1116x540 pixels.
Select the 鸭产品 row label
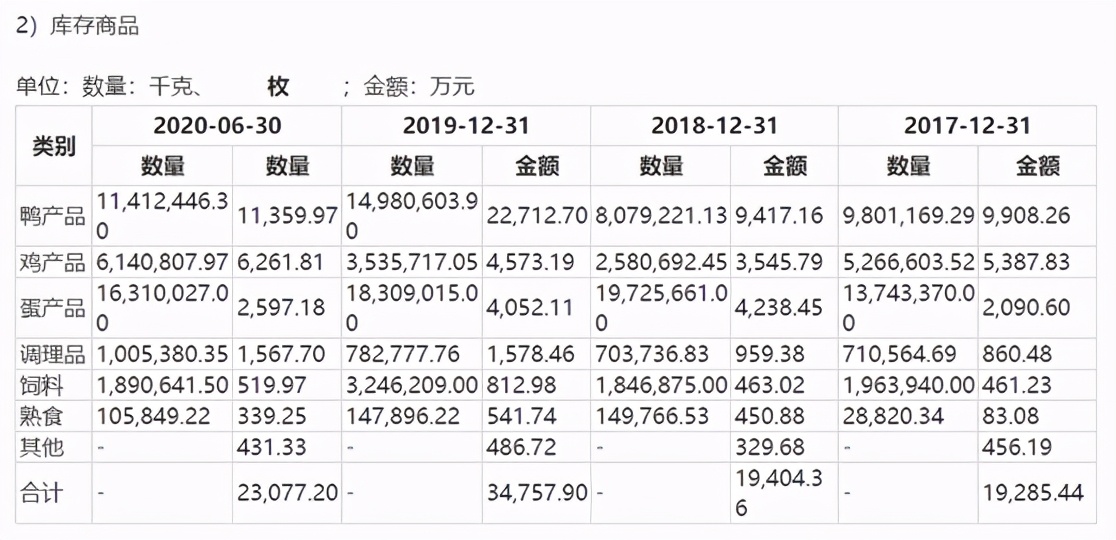pyautogui.click(x=54, y=216)
